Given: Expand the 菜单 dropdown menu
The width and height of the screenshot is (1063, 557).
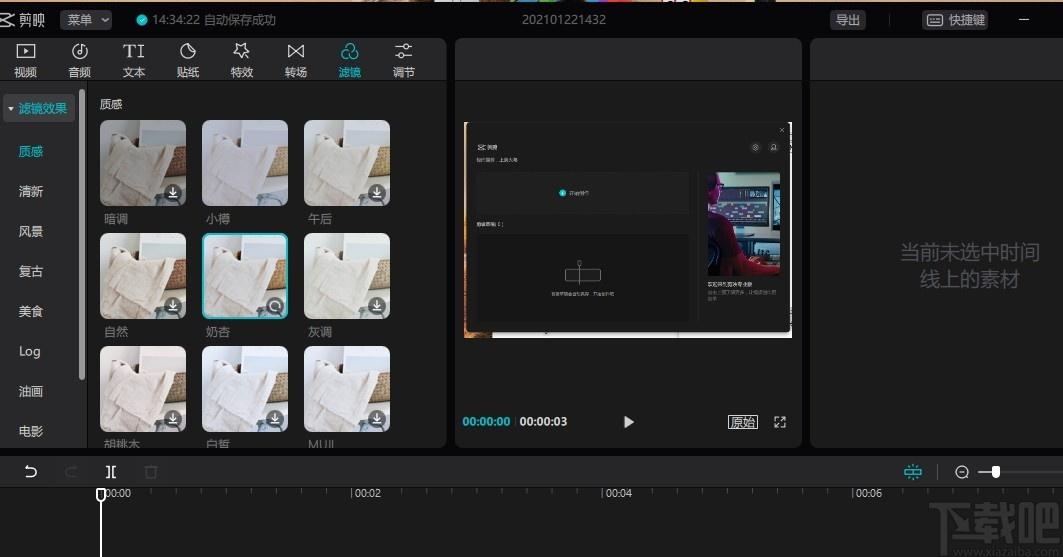Looking at the screenshot, I should (x=86, y=20).
